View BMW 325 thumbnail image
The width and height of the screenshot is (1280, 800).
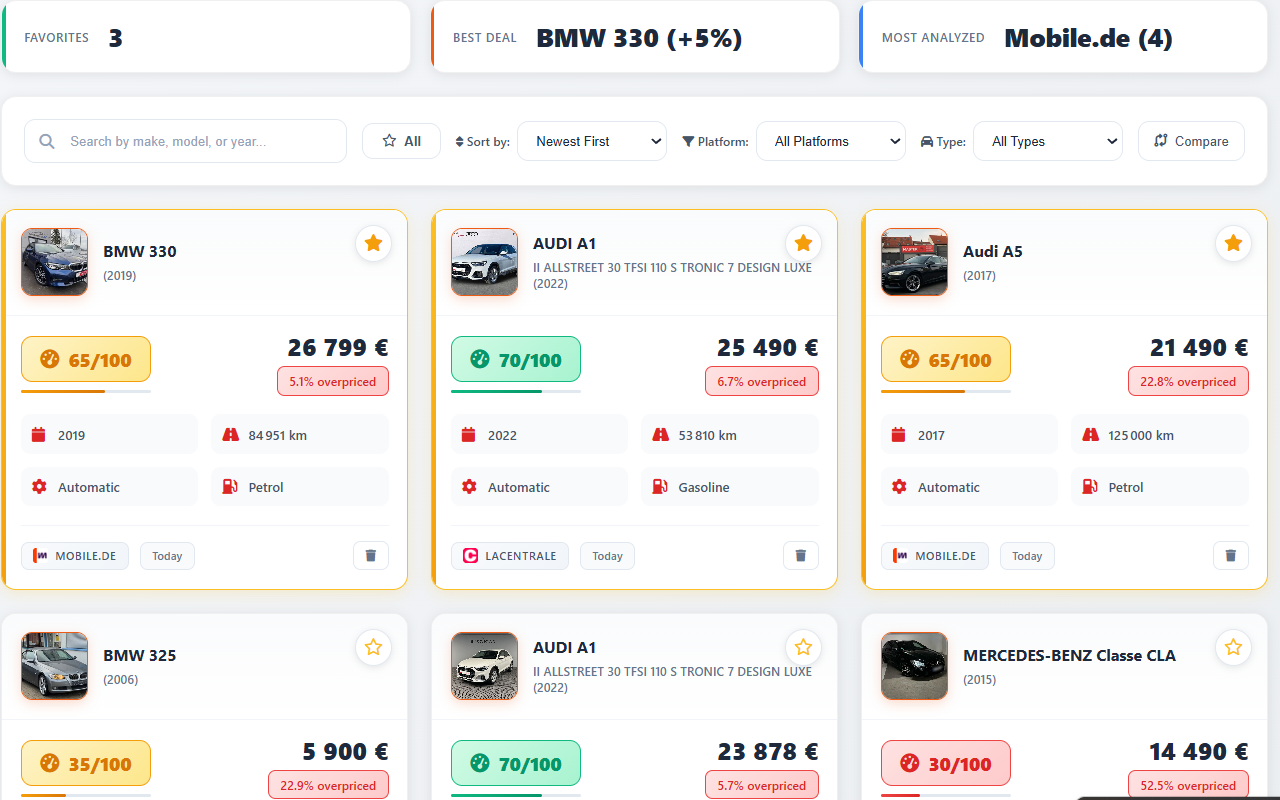click(54, 666)
